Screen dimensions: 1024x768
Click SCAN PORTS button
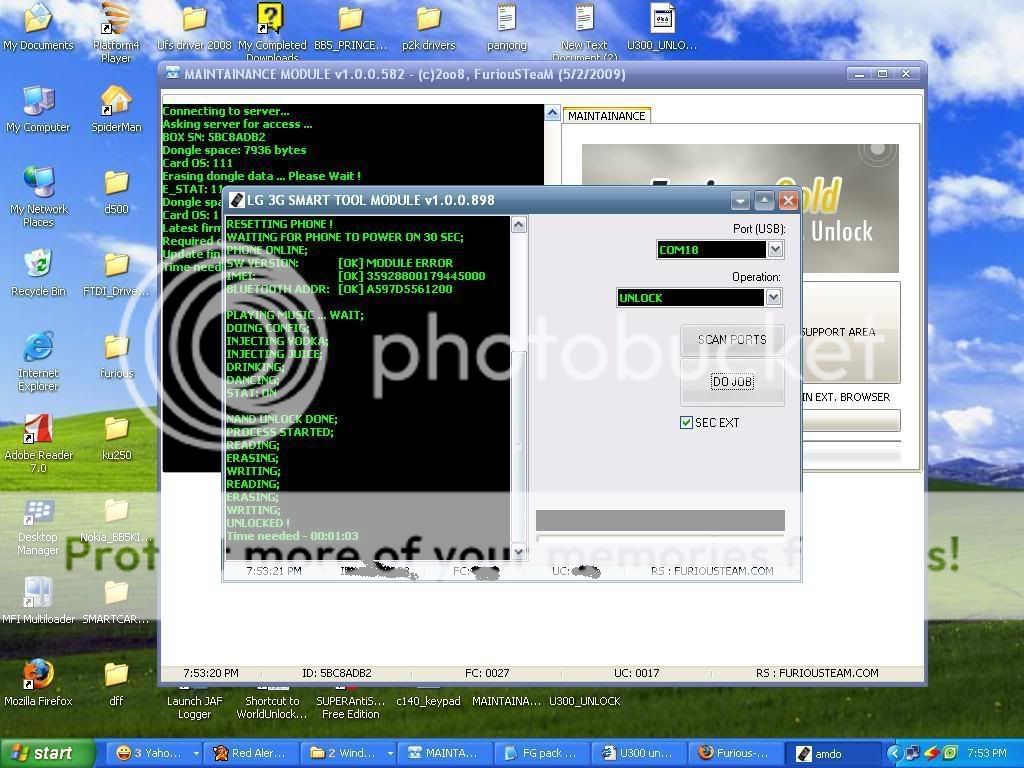pos(732,340)
